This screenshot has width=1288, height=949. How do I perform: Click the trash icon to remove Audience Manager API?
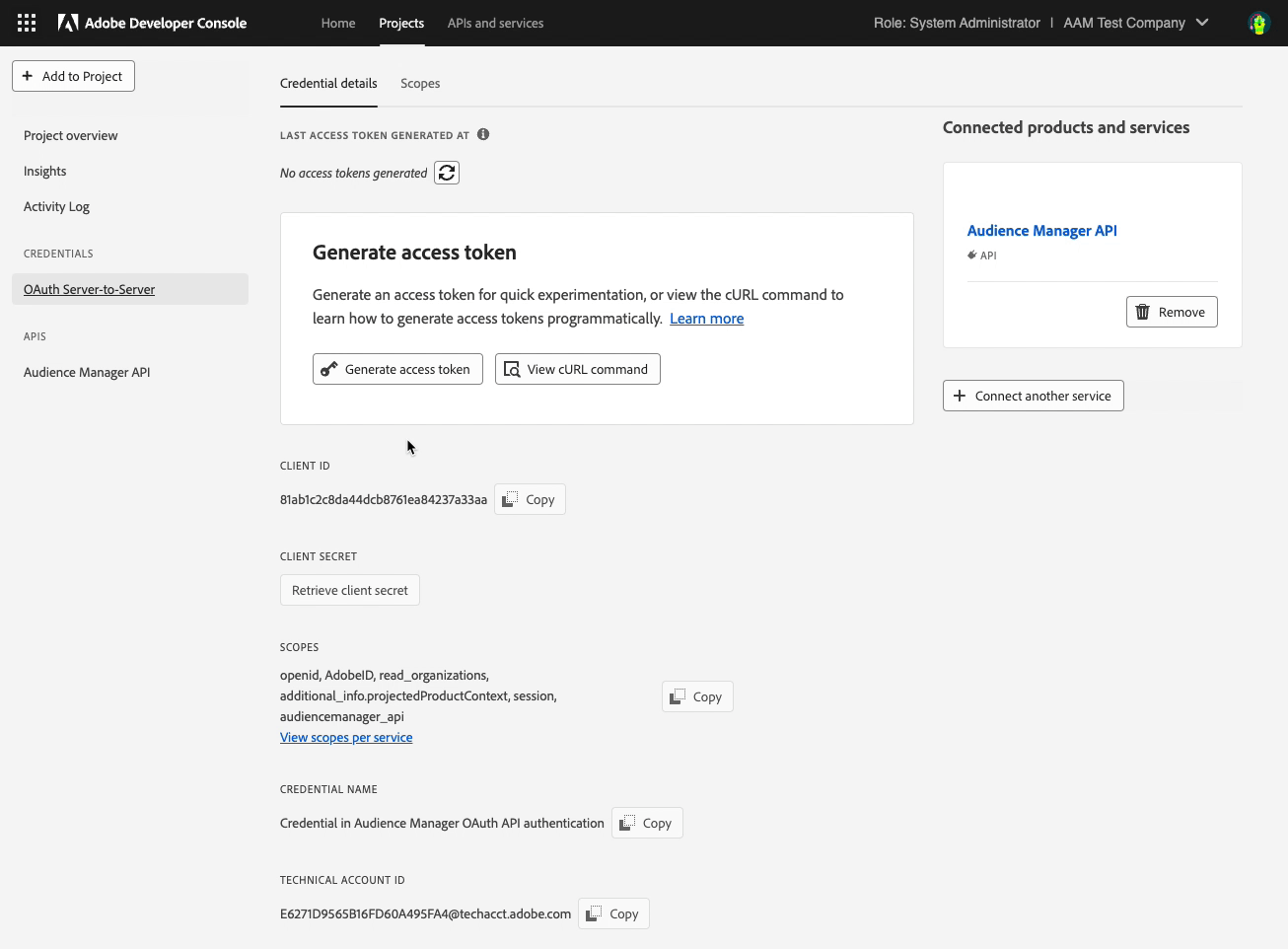point(1142,311)
